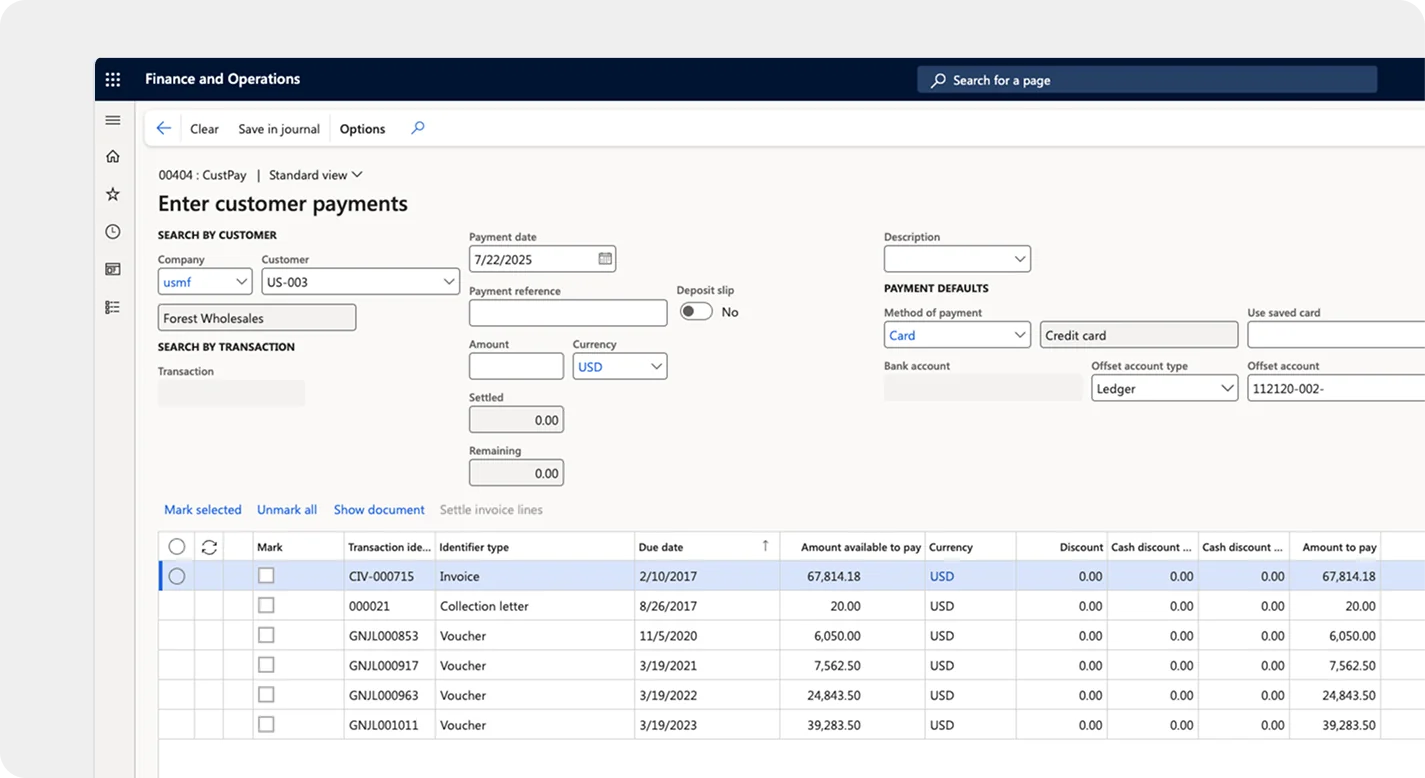Click the Due date sort arrow

[766, 546]
